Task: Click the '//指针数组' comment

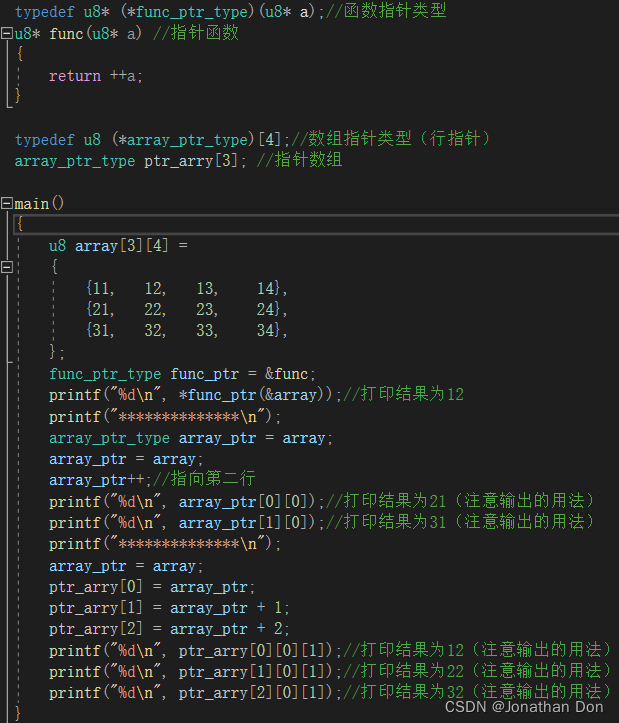Action: 299,160
